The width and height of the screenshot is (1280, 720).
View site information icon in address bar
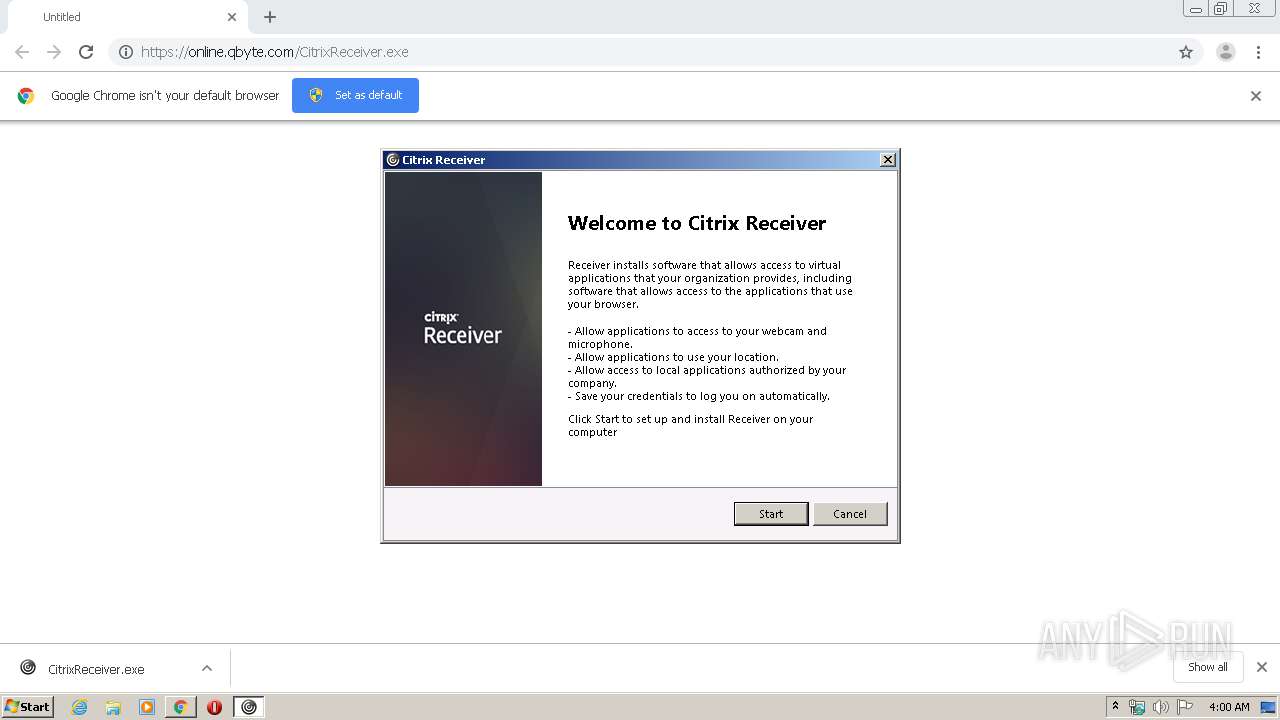tap(126, 52)
